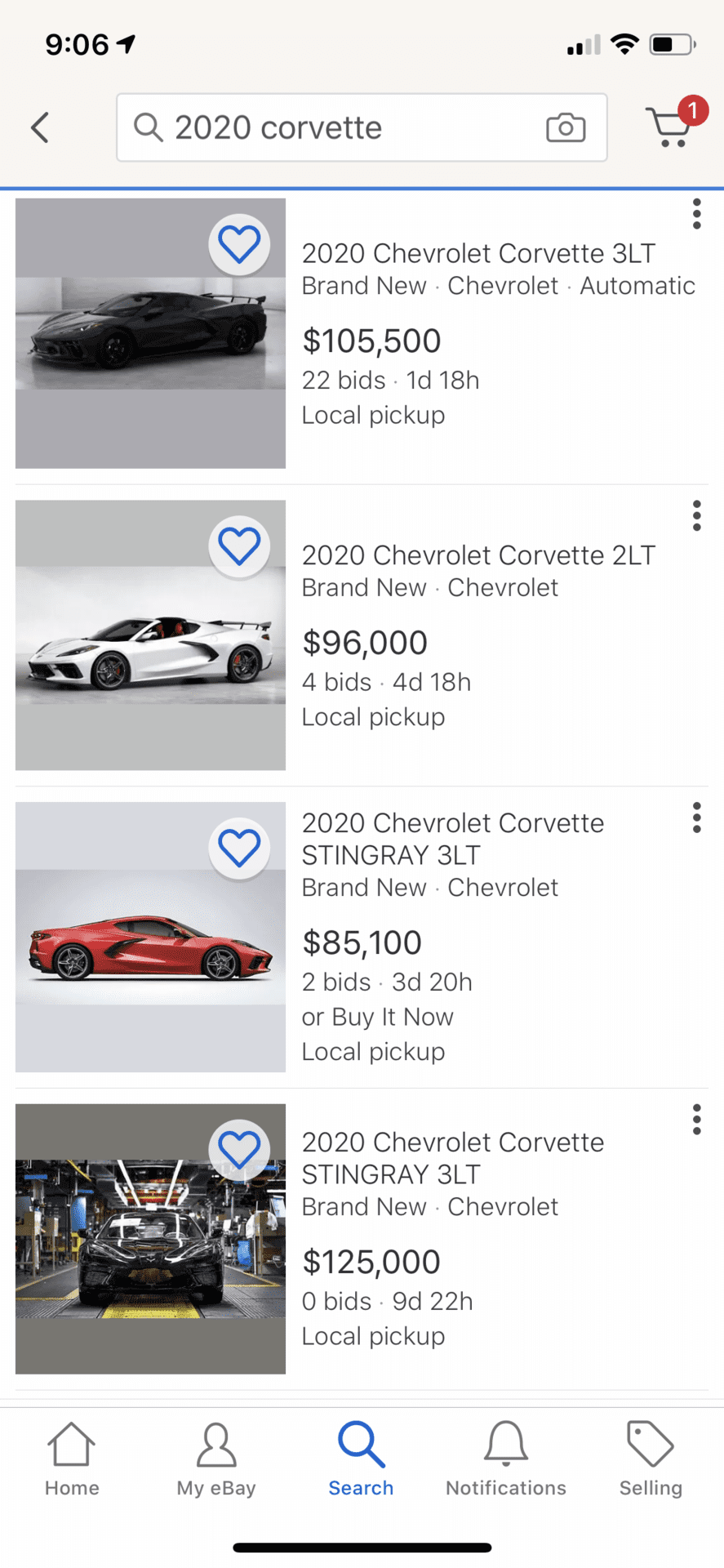Image resolution: width=724 pixels, height=1568 pixels.
Task: Expand options menu for $85,100 Stingray listing
Action: [x=696, y=817]
